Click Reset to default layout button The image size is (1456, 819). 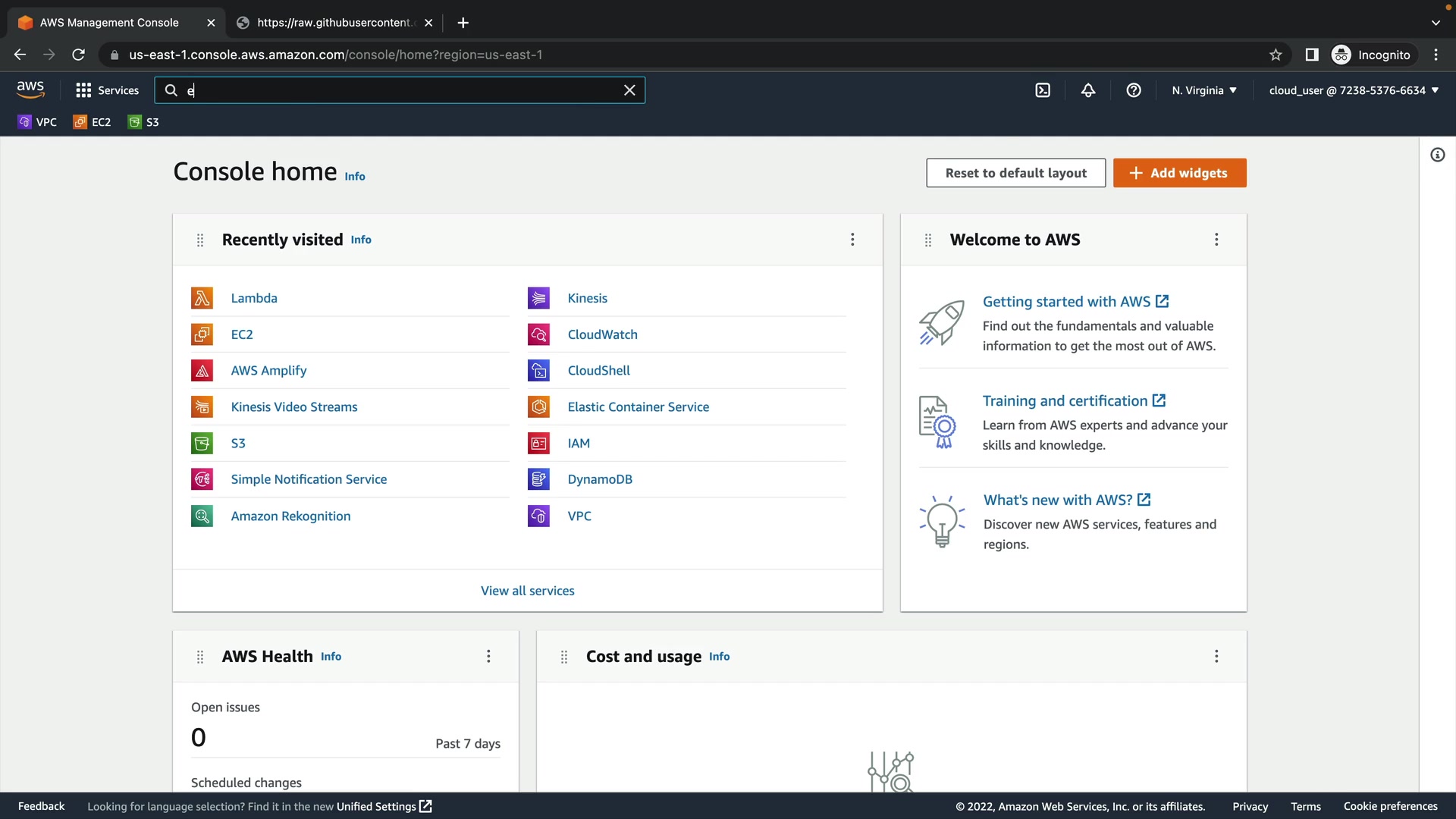coord(1015,173)
